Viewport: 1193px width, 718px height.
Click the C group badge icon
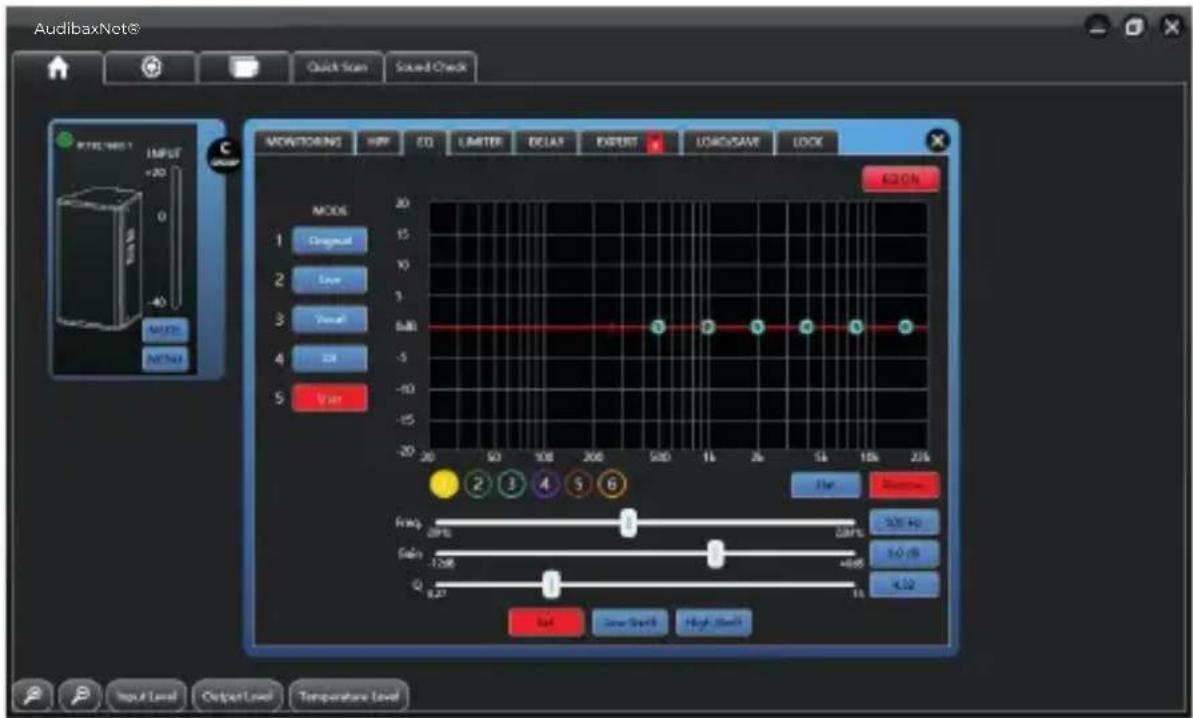click(x=224, y=155)
